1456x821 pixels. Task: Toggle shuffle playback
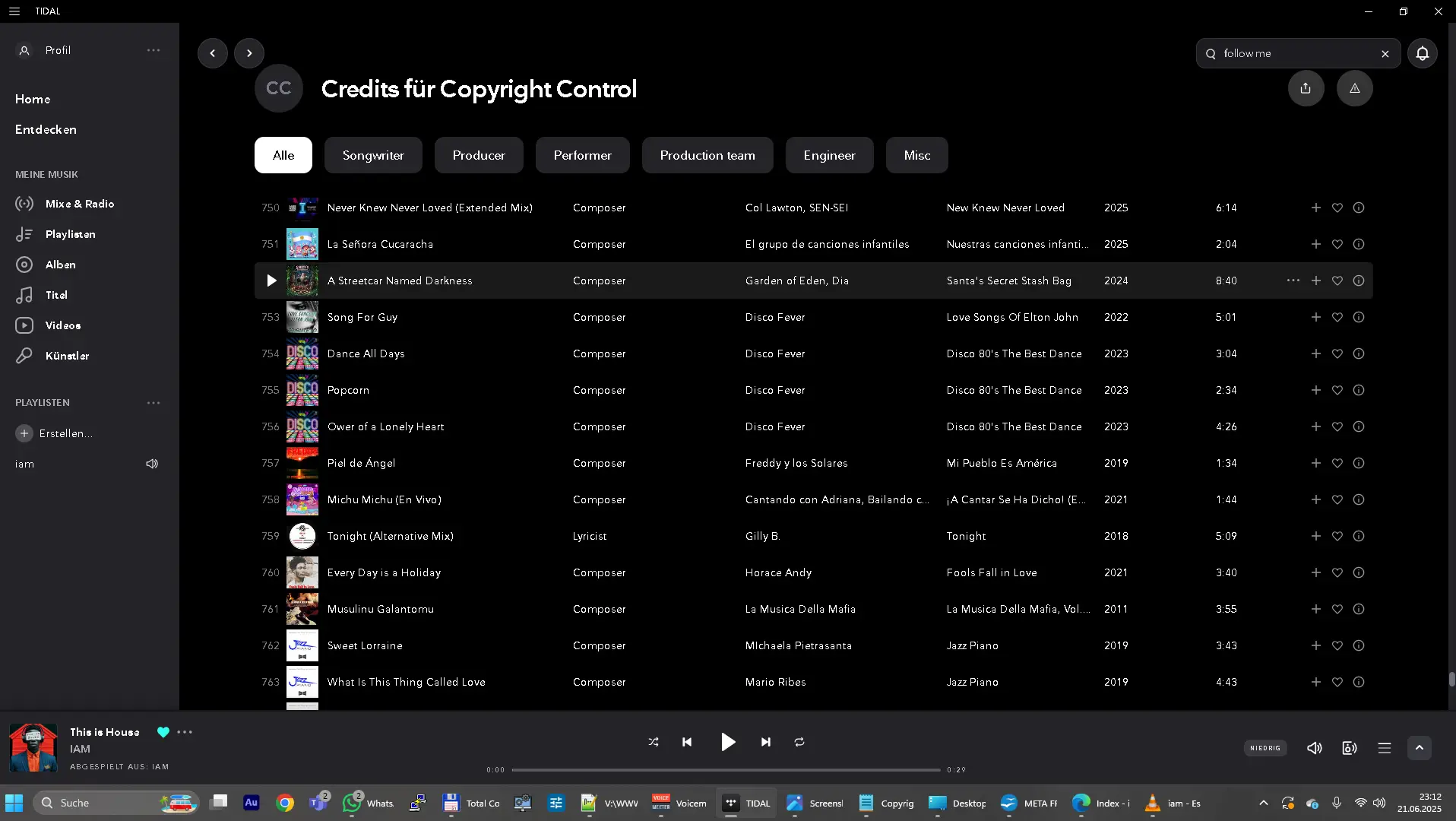[654, 742]
